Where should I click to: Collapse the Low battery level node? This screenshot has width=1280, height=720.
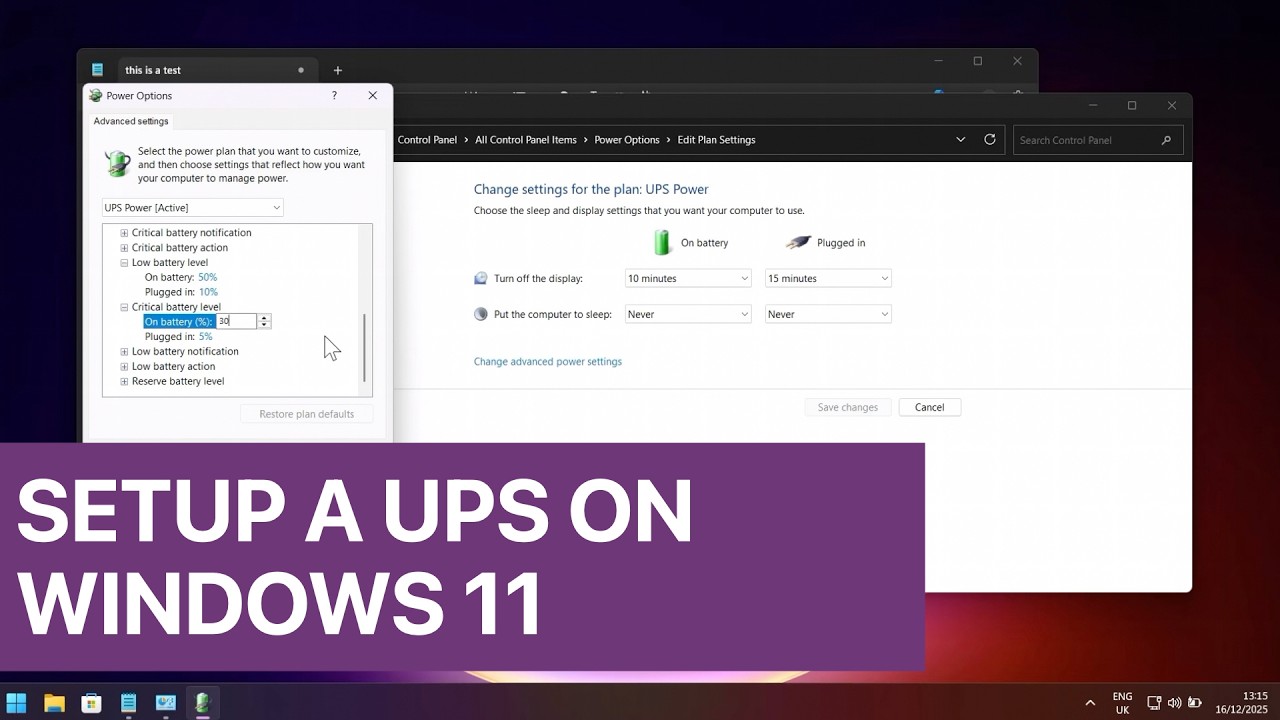(124, 263)
